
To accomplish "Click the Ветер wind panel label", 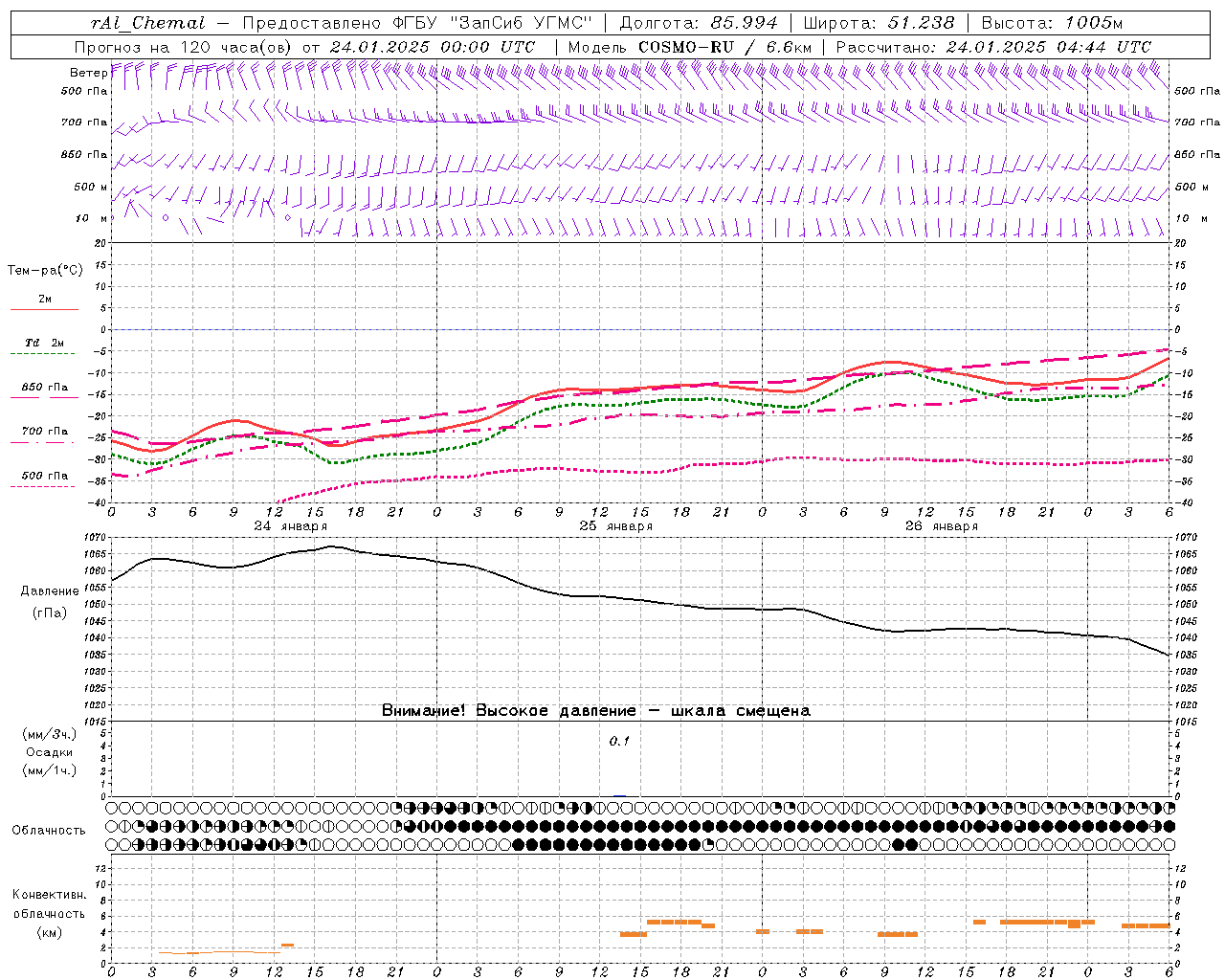I will click(x=89, y=73).
